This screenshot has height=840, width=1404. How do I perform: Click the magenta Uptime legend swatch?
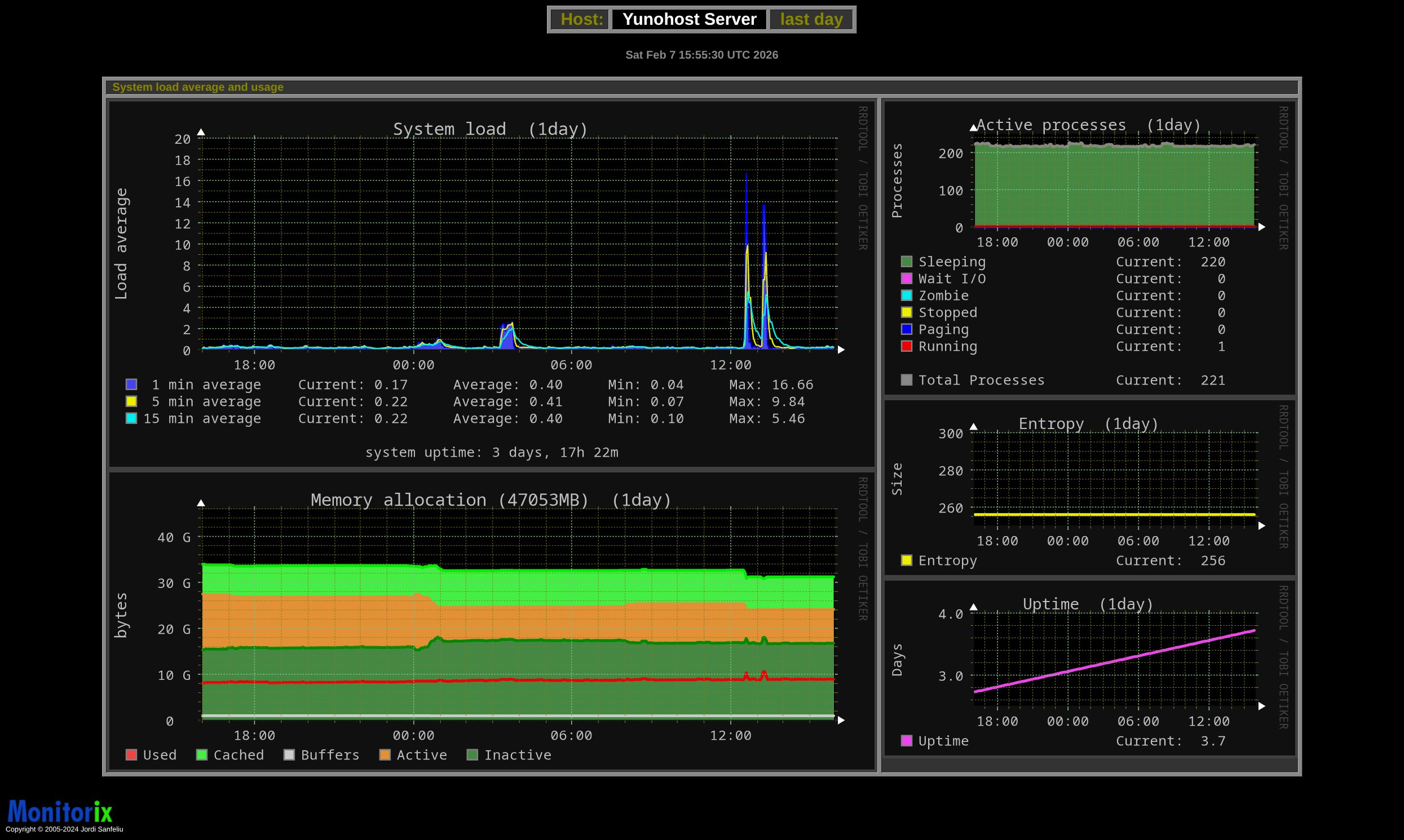coord(906,740)
